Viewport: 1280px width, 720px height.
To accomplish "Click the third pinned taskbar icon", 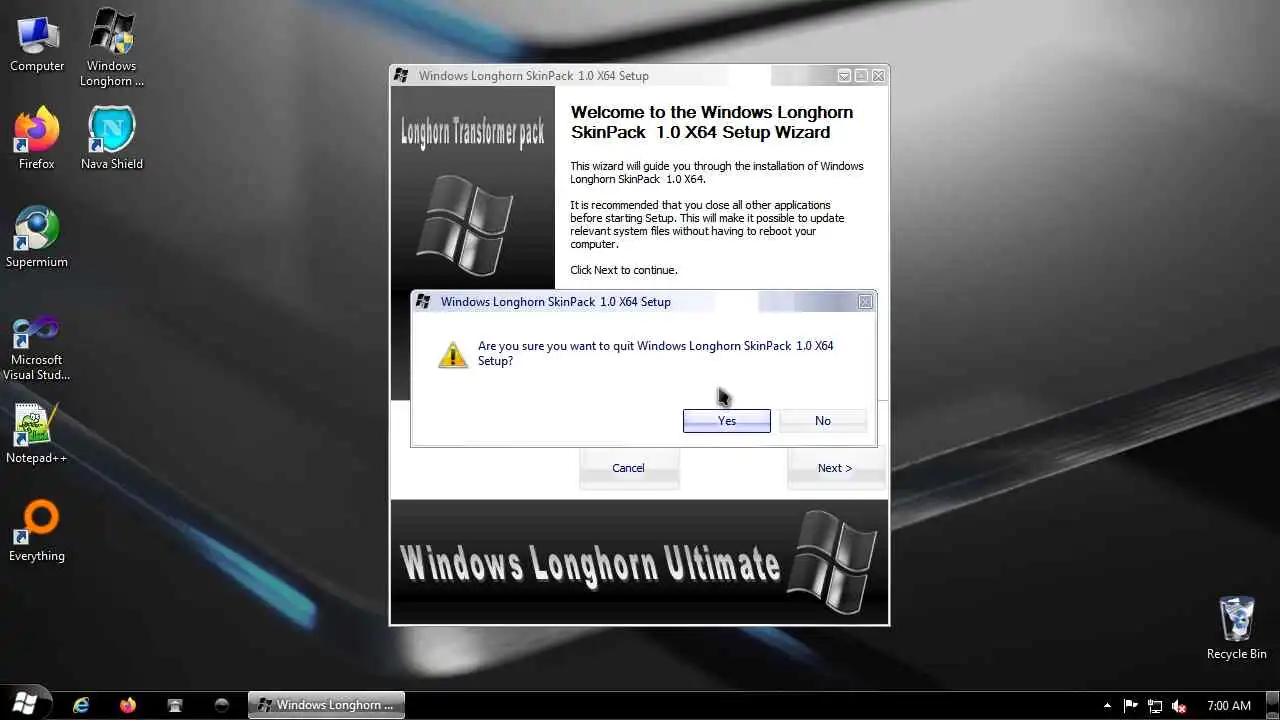I will click(x=175, y=705).
